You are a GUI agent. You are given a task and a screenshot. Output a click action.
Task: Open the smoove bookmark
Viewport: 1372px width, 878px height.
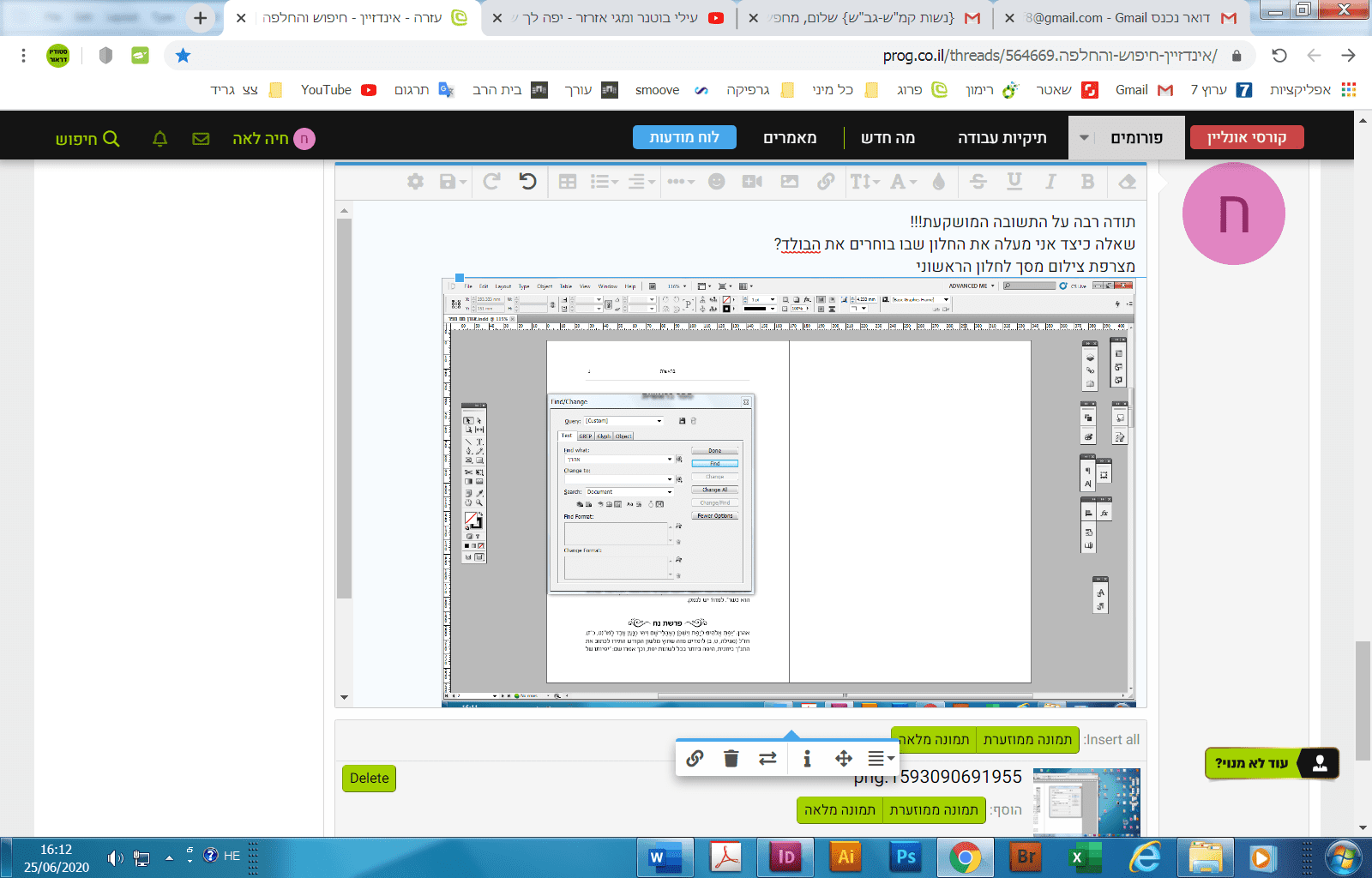(x=671, y=89)
